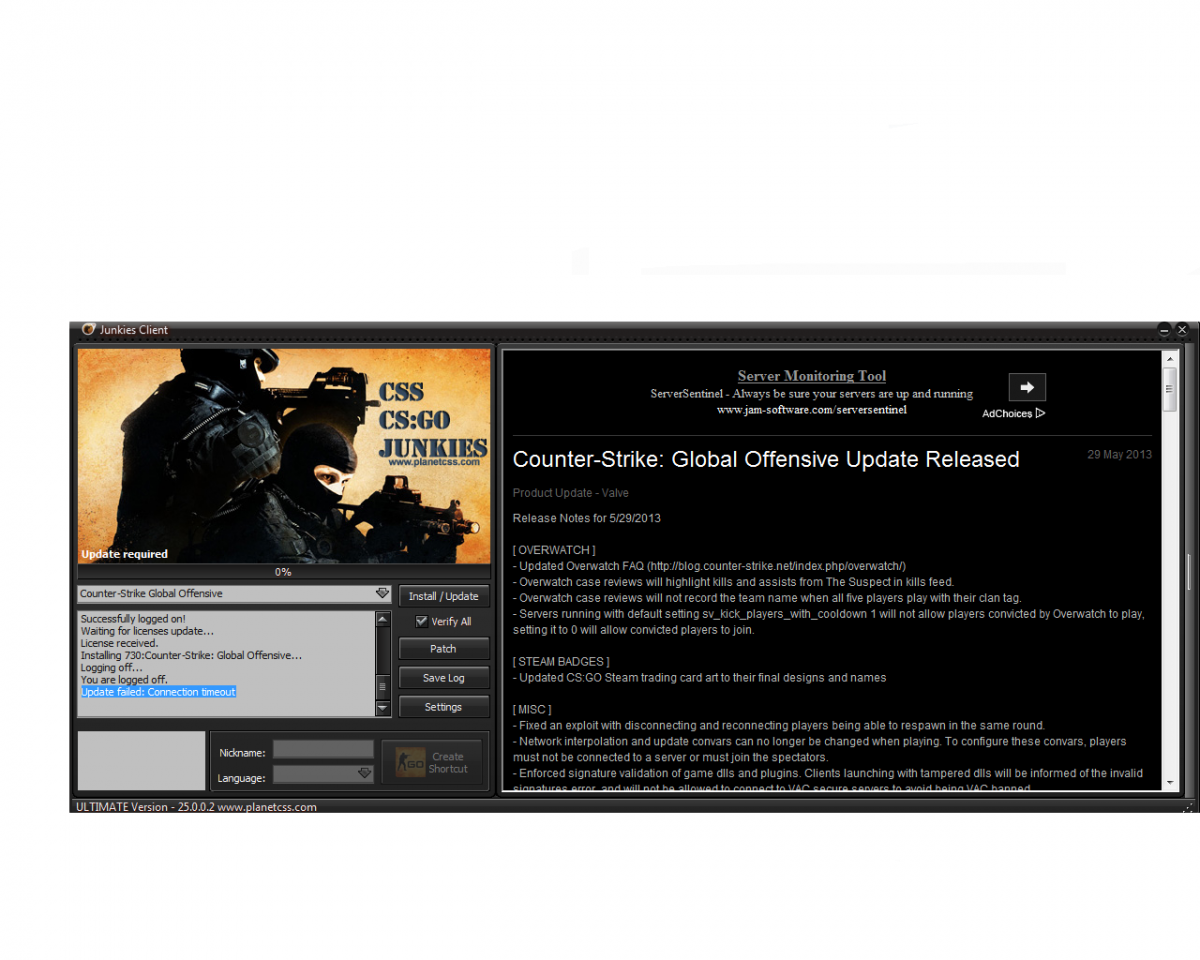Open the Server Monitoring Tool link
Viewport: 1200px width, 960px height.
click(x=812, y=376)
